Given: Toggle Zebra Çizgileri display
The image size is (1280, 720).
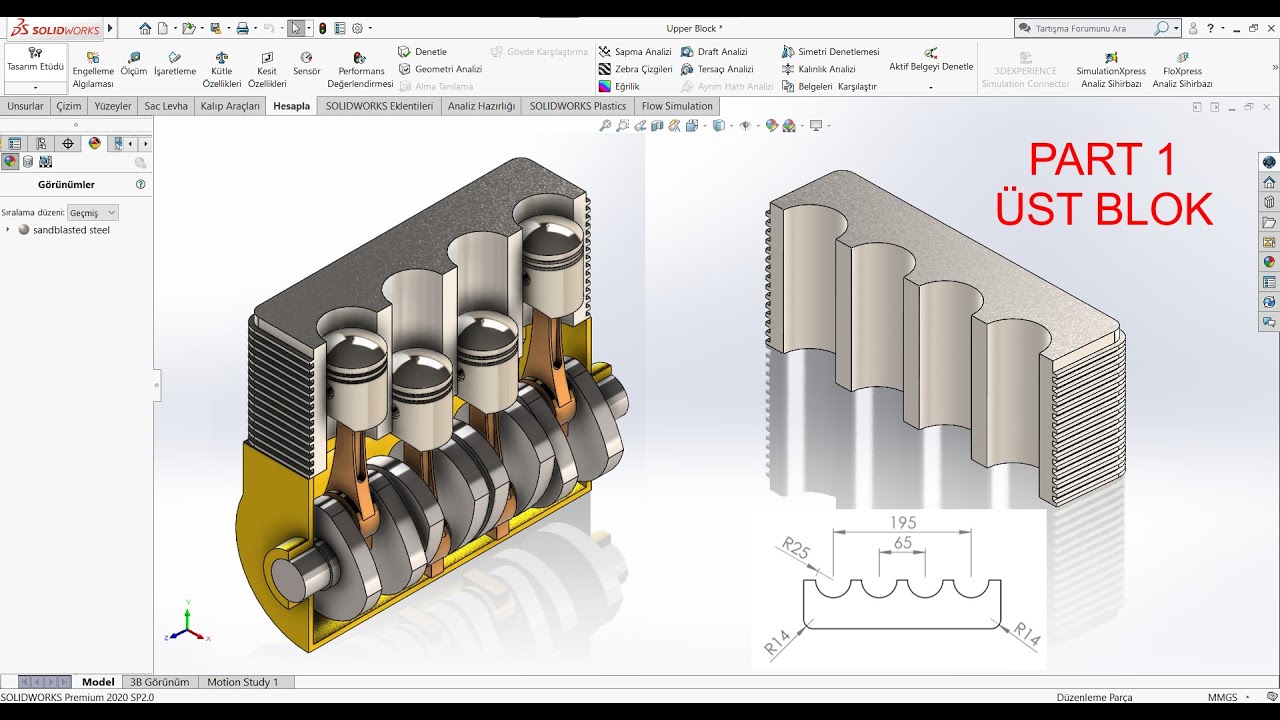Looking at the screenshot, I should point(635,69).
